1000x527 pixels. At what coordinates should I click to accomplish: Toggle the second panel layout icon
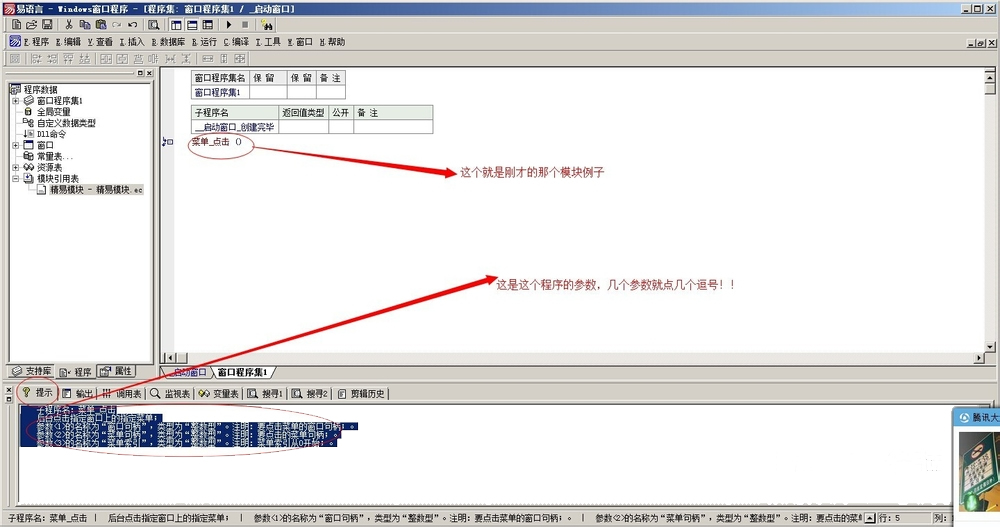tap(192, 25)
